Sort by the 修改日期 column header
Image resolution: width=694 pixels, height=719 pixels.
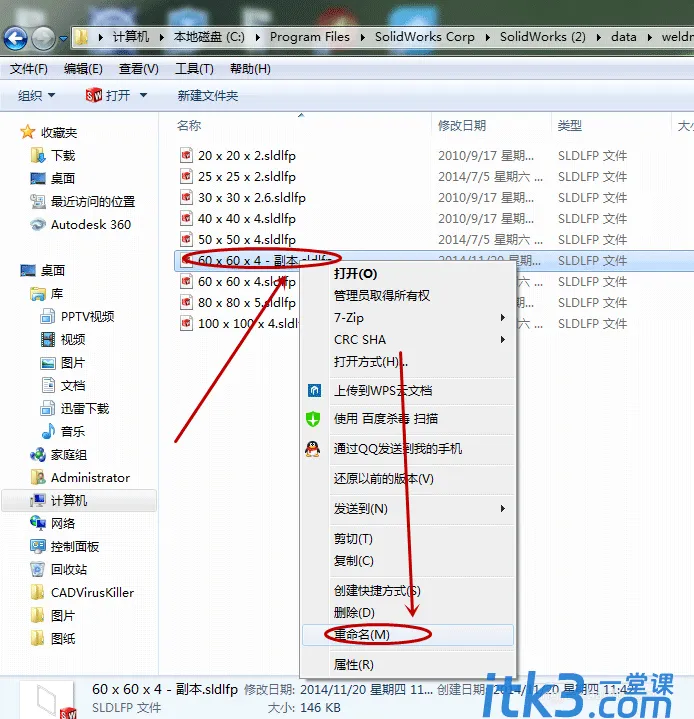462,125
